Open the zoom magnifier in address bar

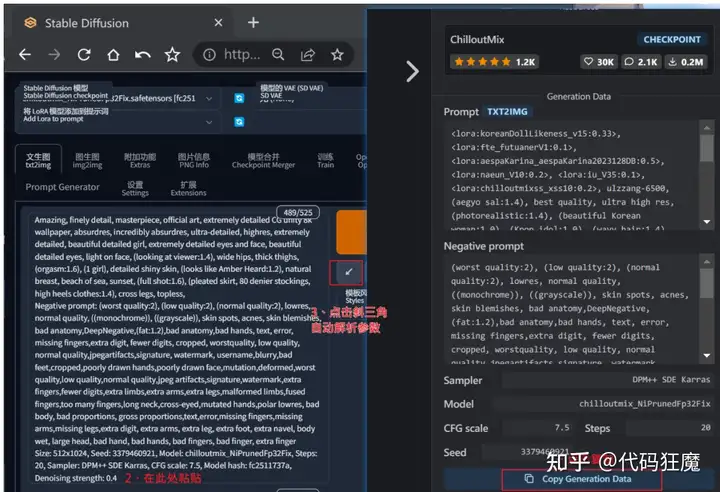point(278,55)
